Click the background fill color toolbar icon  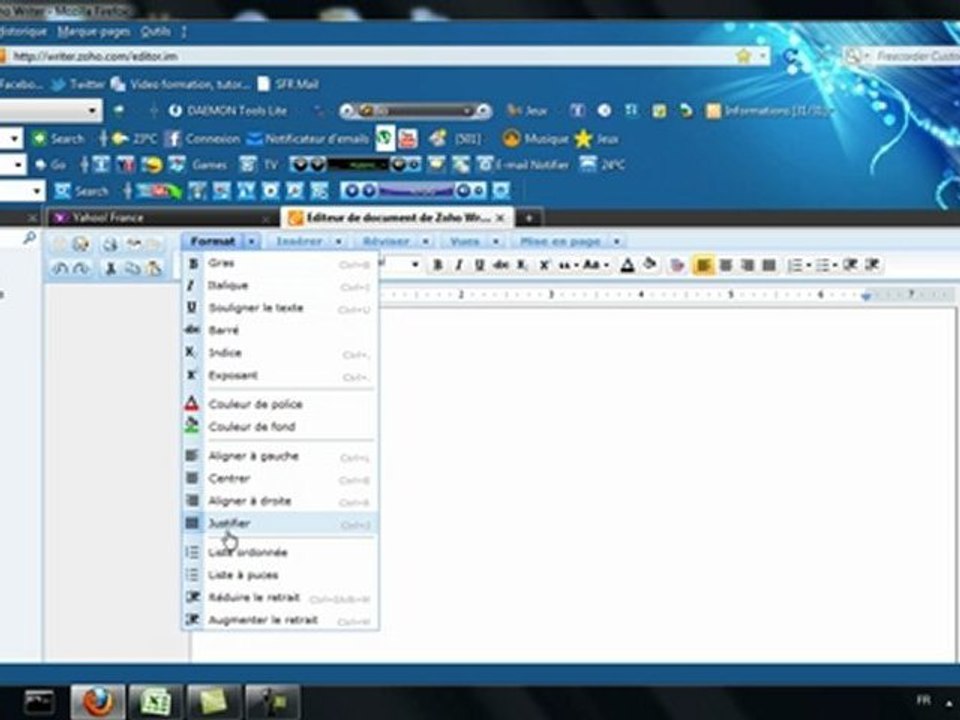pyautogui.click(x=650, y=265)
